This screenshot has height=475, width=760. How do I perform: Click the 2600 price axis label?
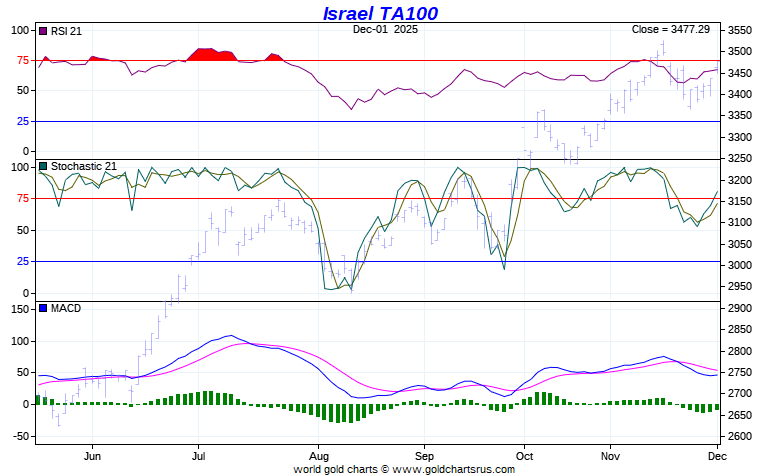pos(740,436)
